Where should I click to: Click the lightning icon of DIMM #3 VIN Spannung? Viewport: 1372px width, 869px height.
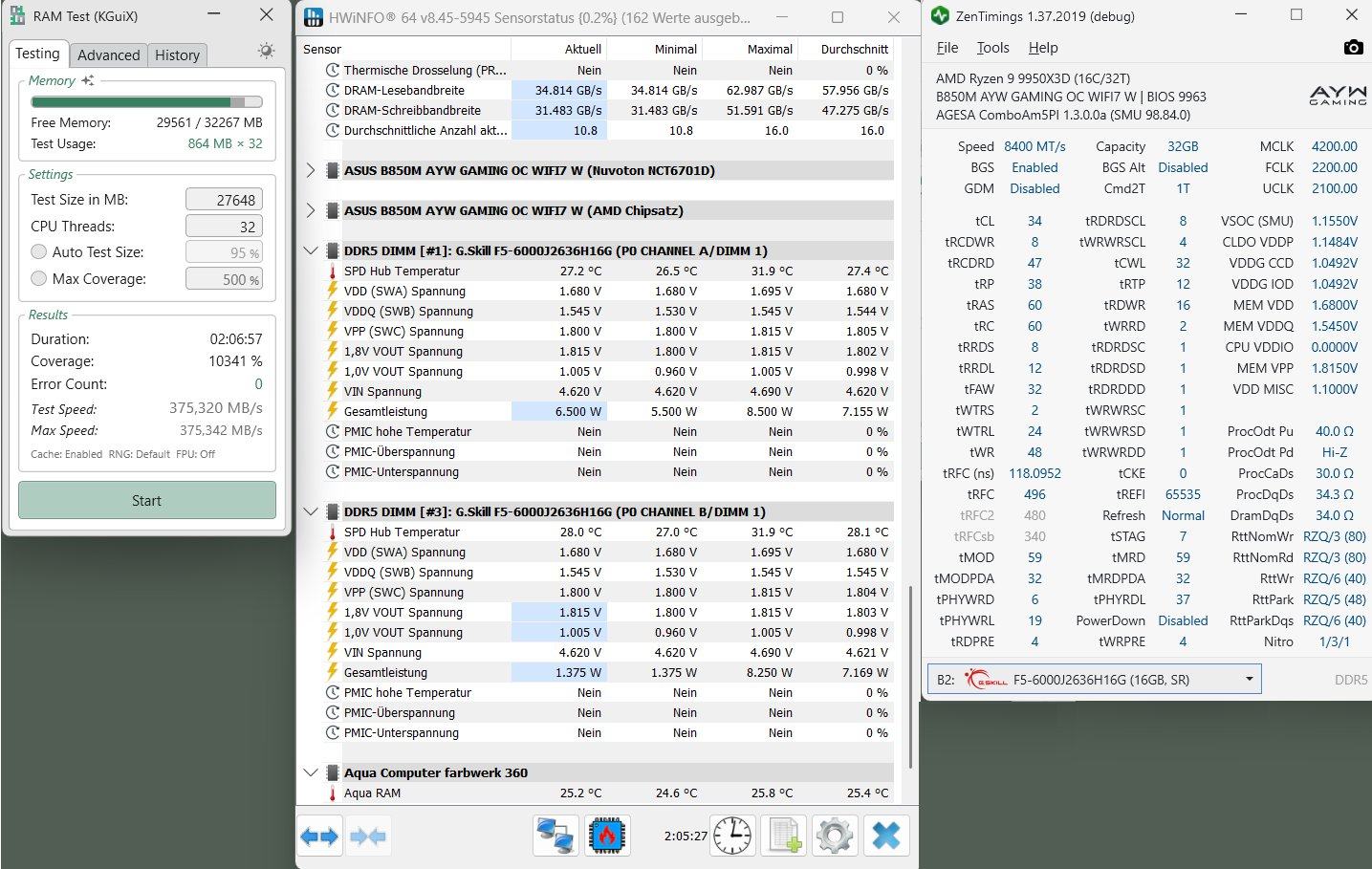coord(333,652)
